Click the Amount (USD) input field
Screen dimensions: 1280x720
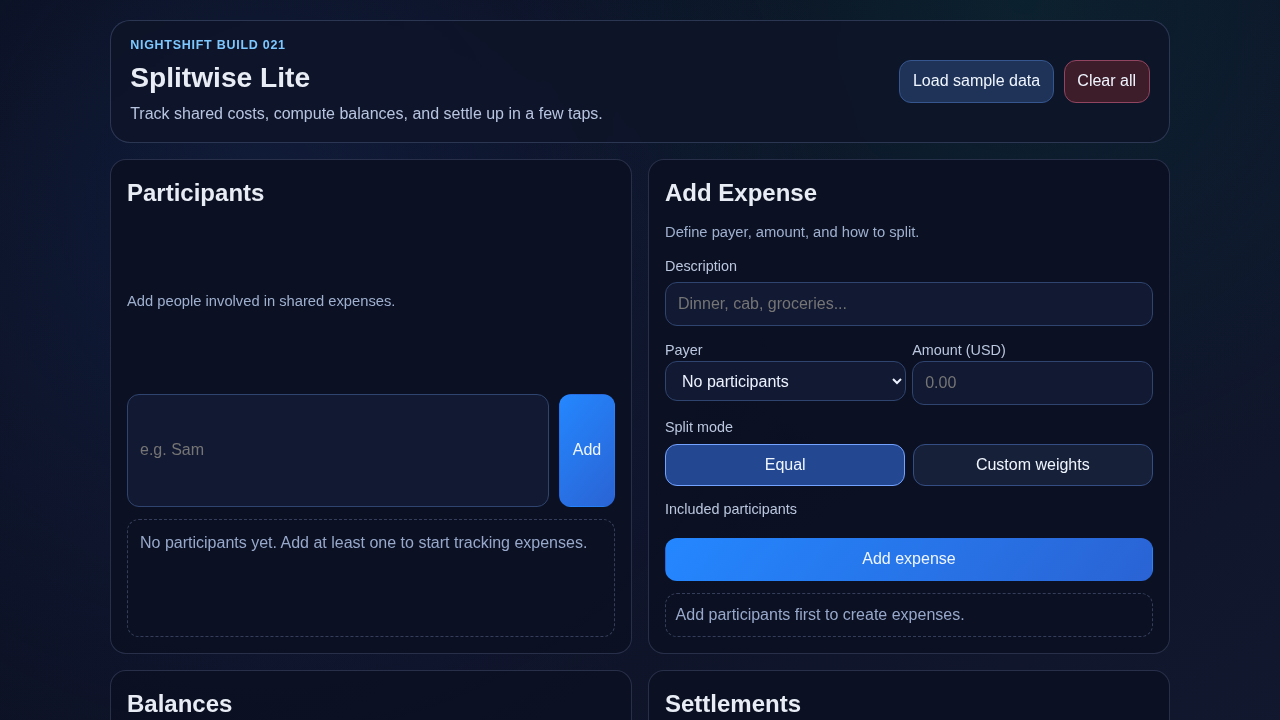(x=1032, y=383)
